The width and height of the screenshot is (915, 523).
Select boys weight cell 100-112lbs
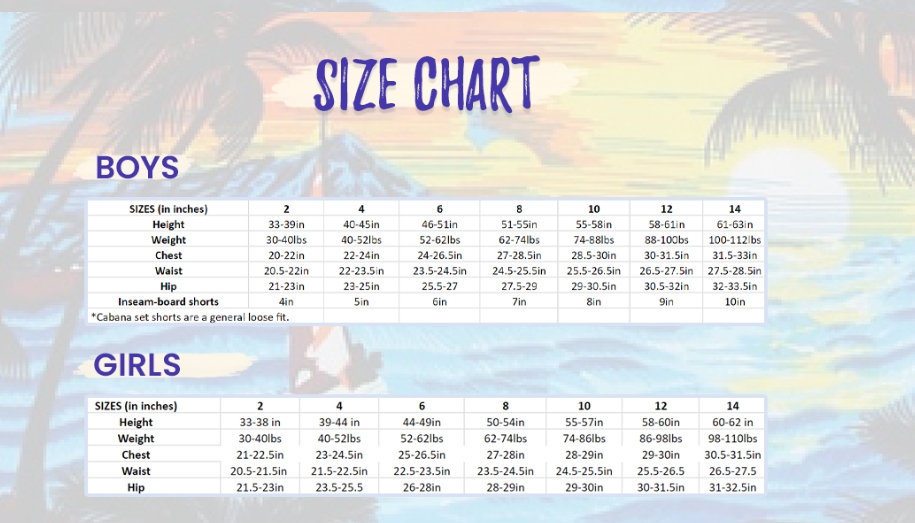pos(734,240)
